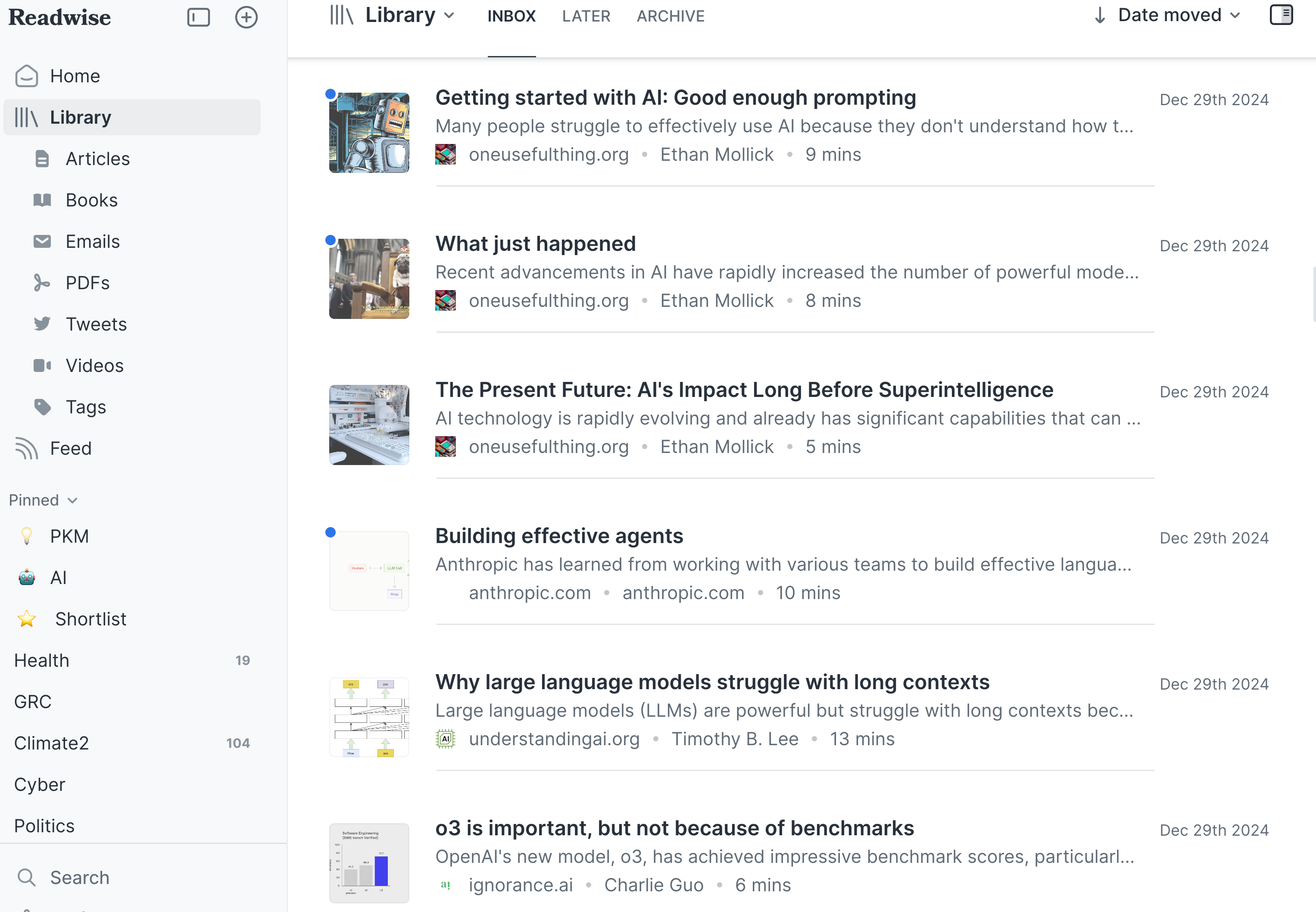Mark 'What just happened' read via blue dot
Viewport: 1316px width, 912px height.
(x=331, y=240)
